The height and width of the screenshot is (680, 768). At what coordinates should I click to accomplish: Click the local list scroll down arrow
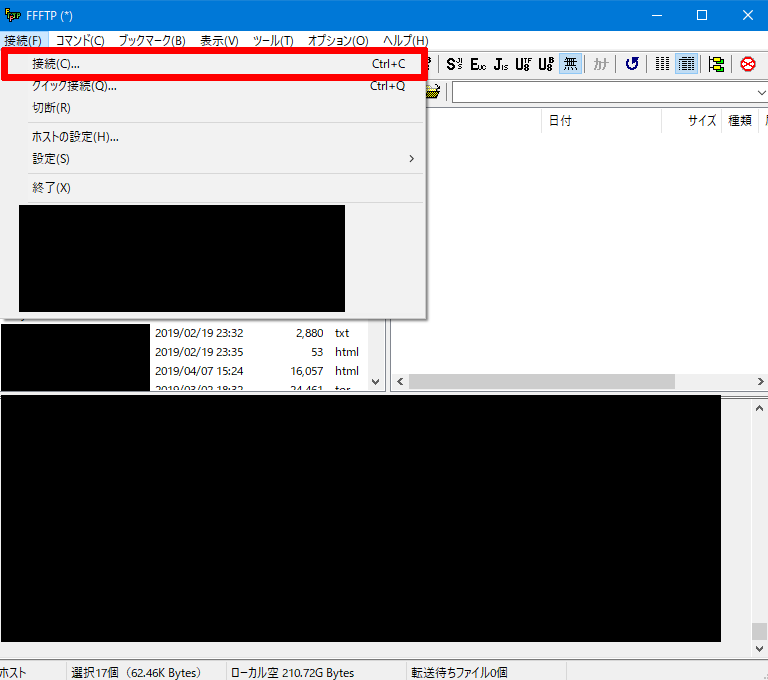(376, 382)
